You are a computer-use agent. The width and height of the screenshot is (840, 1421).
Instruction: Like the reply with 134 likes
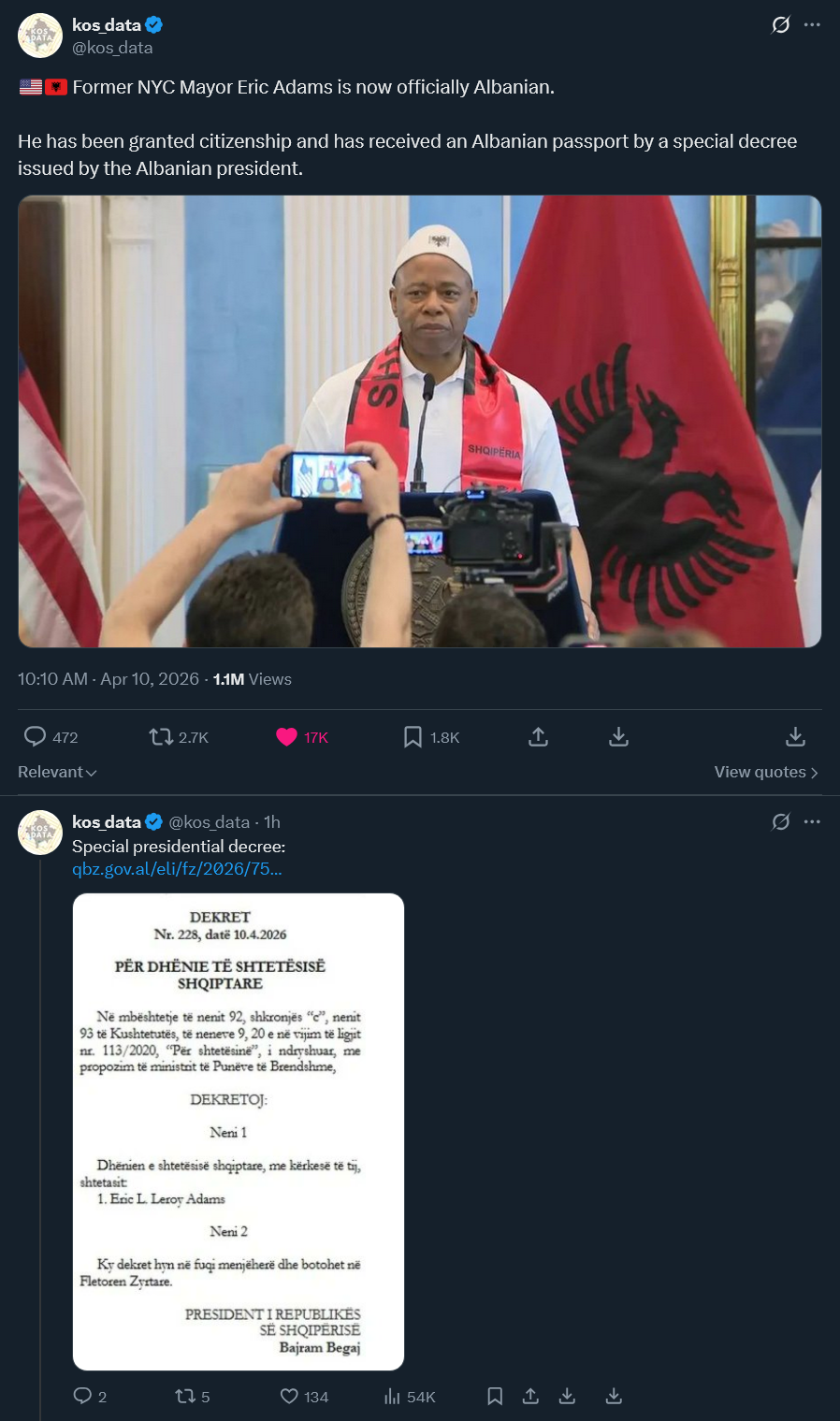304,1397
